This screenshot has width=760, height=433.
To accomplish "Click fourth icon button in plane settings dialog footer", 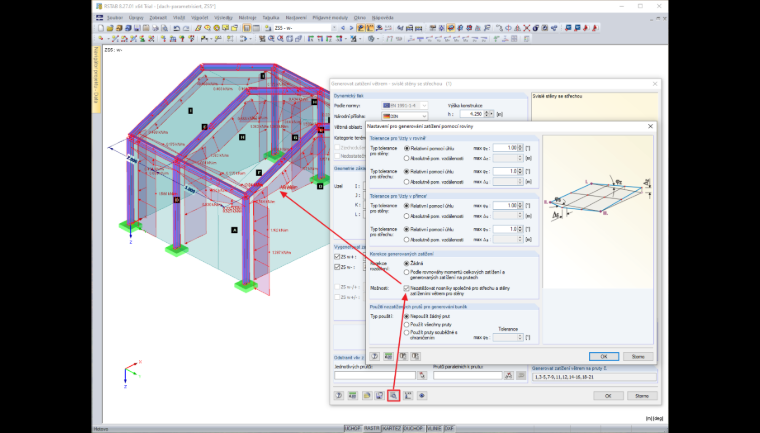I will coord(415,356).
